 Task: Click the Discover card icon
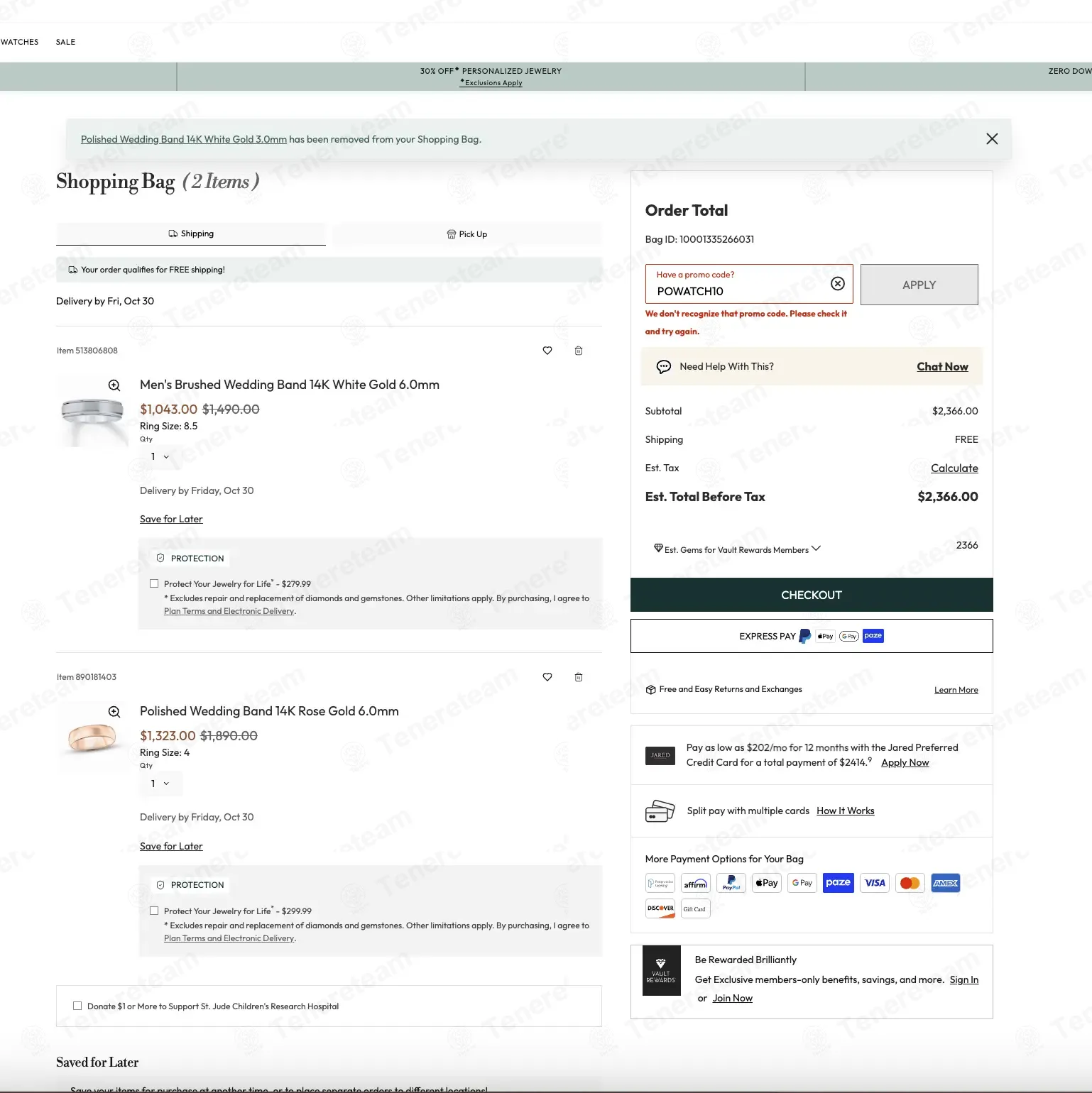[x=660, y=909]
